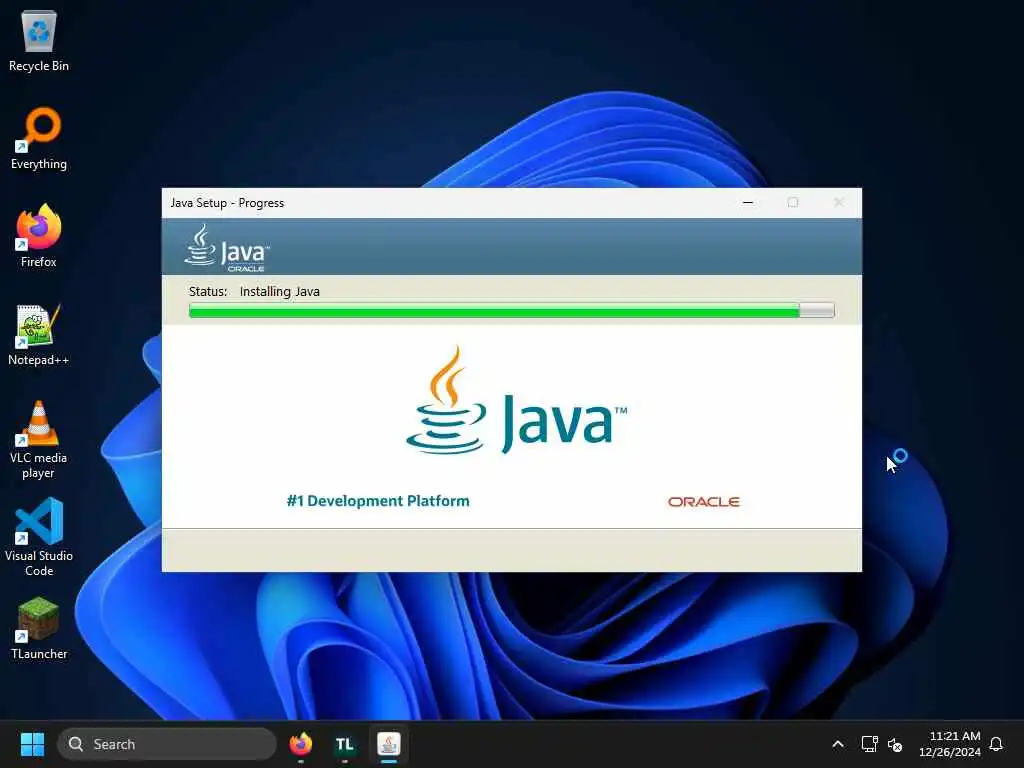Show hidden system tray icons
Screen dimensions: 1024x768
coord(838,744)
